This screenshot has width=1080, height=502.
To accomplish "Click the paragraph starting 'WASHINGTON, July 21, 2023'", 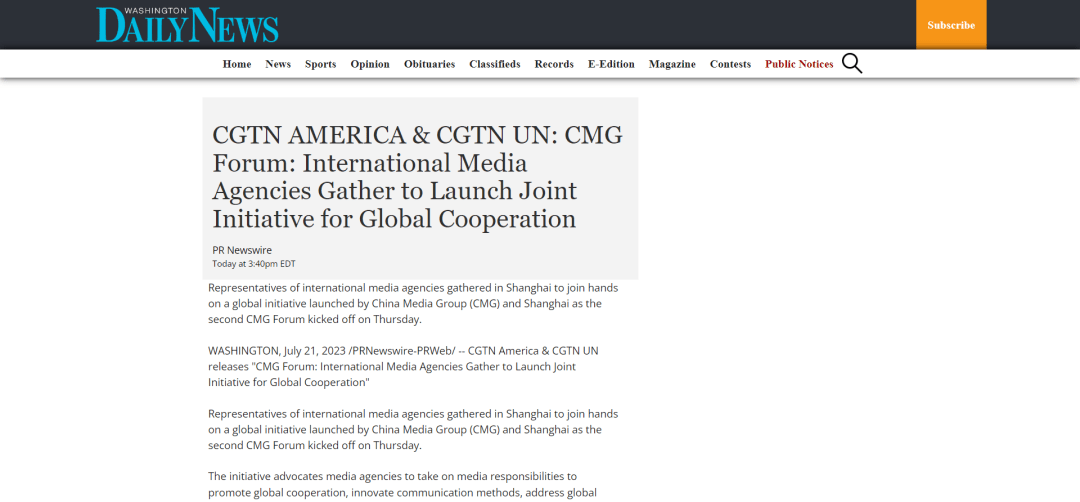I will tap(404, 366).
